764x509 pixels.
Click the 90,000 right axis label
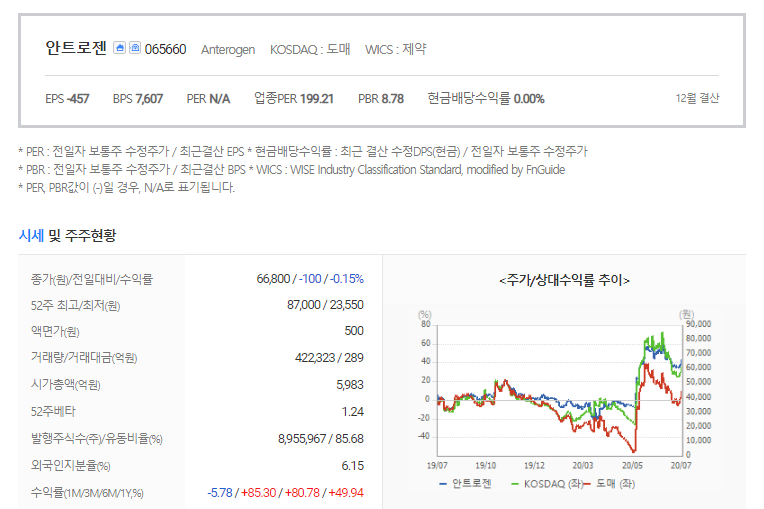coord(698,324)
